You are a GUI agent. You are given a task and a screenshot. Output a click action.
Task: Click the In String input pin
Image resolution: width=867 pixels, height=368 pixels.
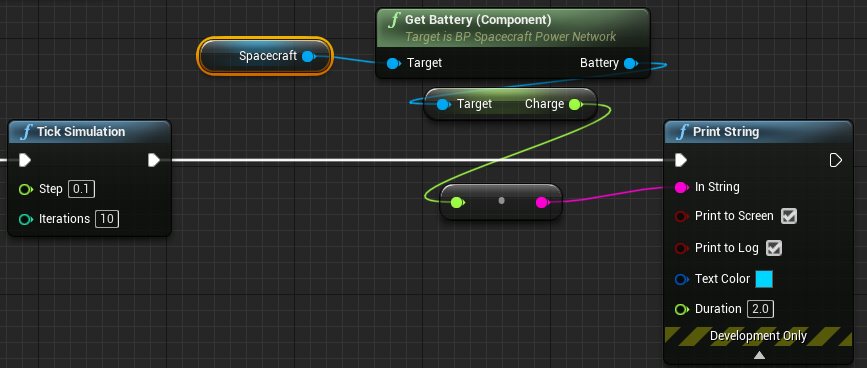point(682,187)
